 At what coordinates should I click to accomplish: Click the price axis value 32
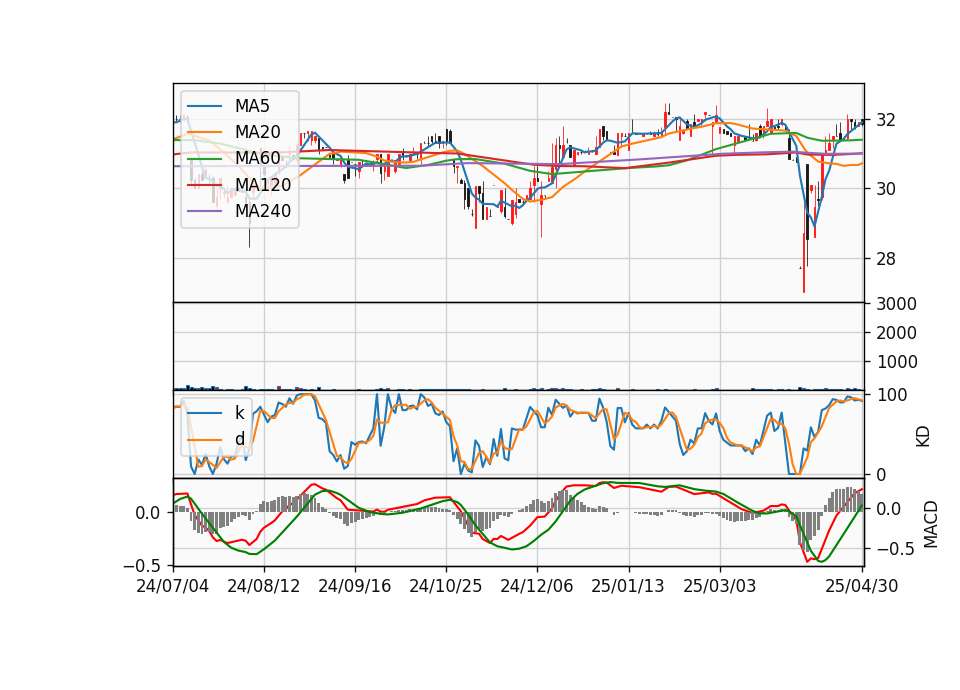886,120
